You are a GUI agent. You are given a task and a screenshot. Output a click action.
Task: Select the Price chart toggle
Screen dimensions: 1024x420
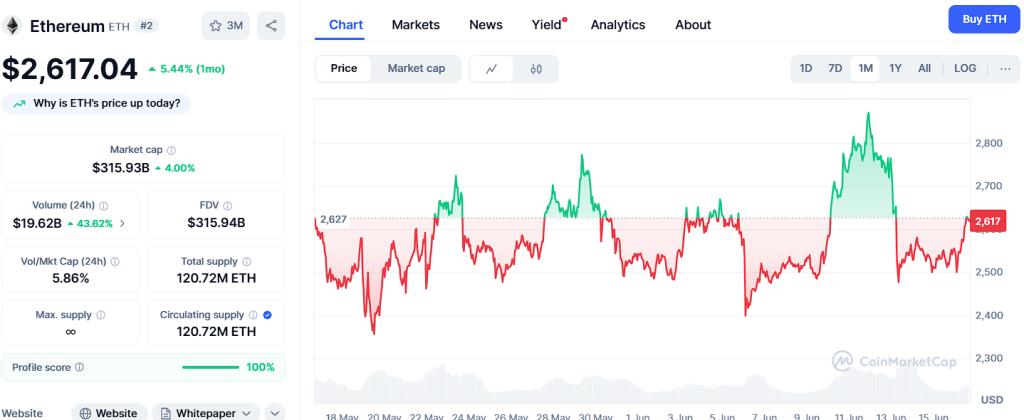pyautogui.click(x=344, y=69)
